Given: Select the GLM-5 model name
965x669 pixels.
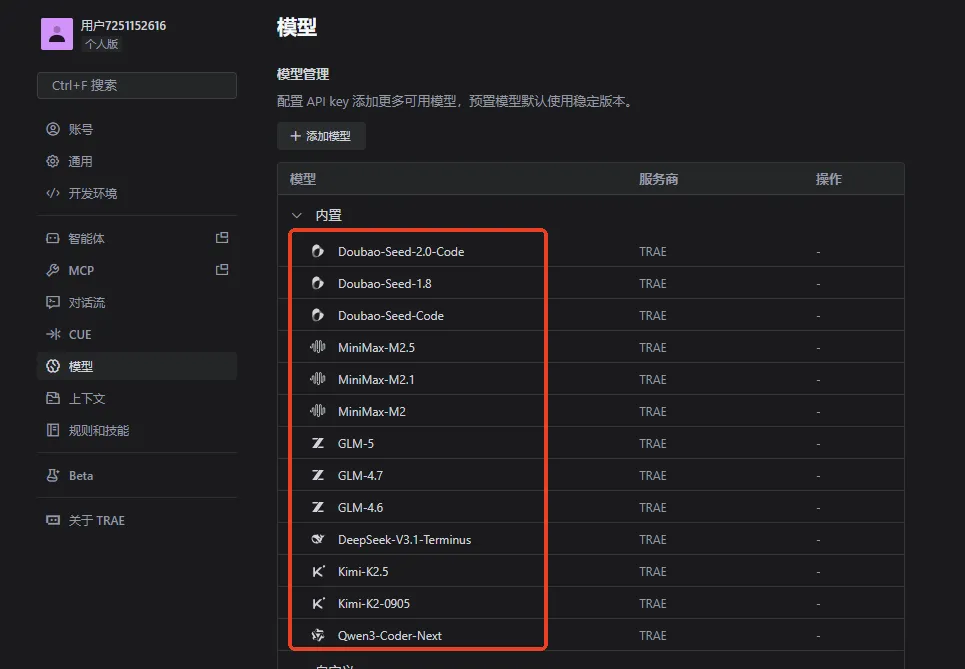Looking at the screenshot, I should [x=356, y=444].
